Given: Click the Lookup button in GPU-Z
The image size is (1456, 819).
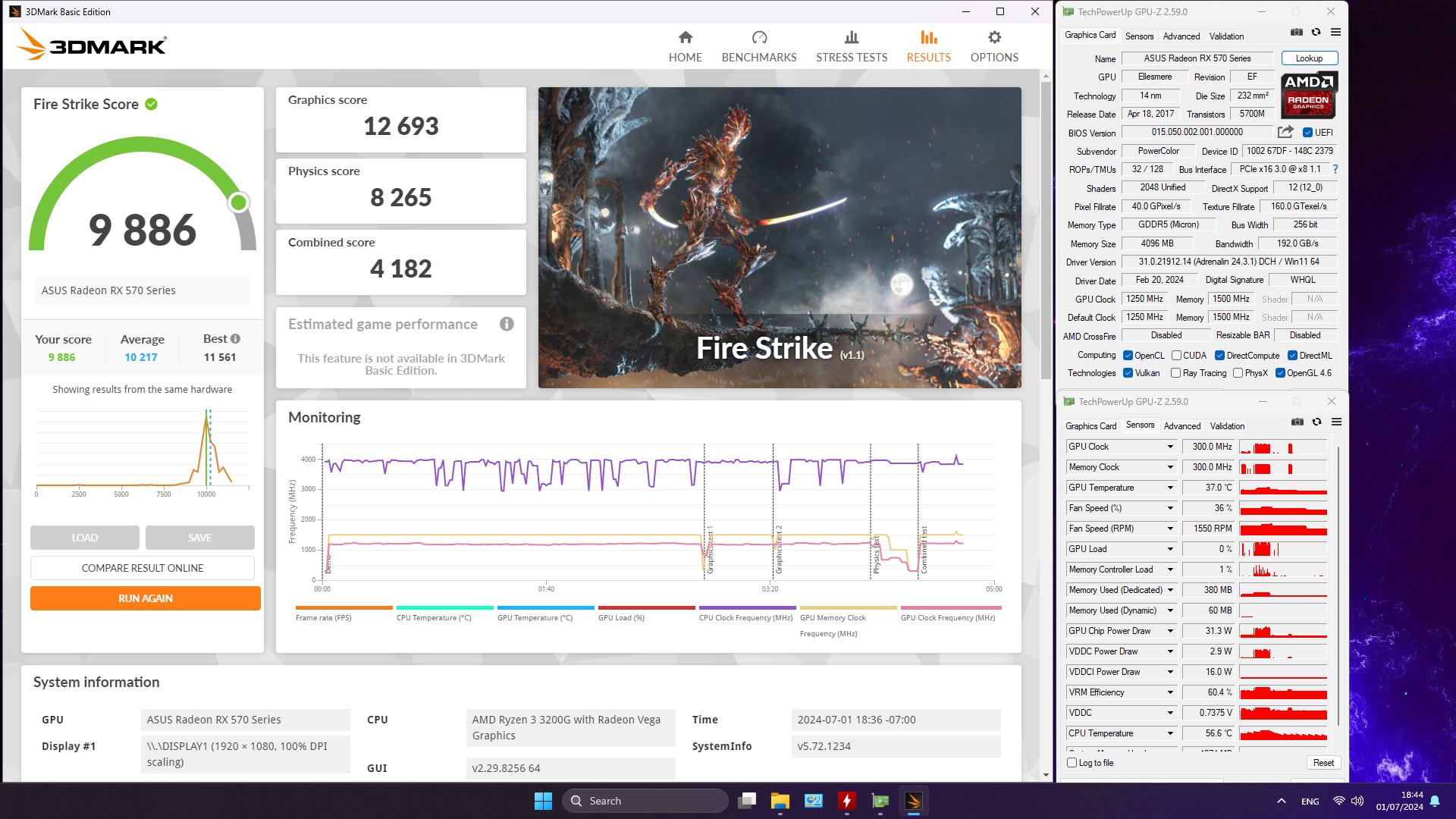Looking at the screenshot, I should click(1309, 58).
